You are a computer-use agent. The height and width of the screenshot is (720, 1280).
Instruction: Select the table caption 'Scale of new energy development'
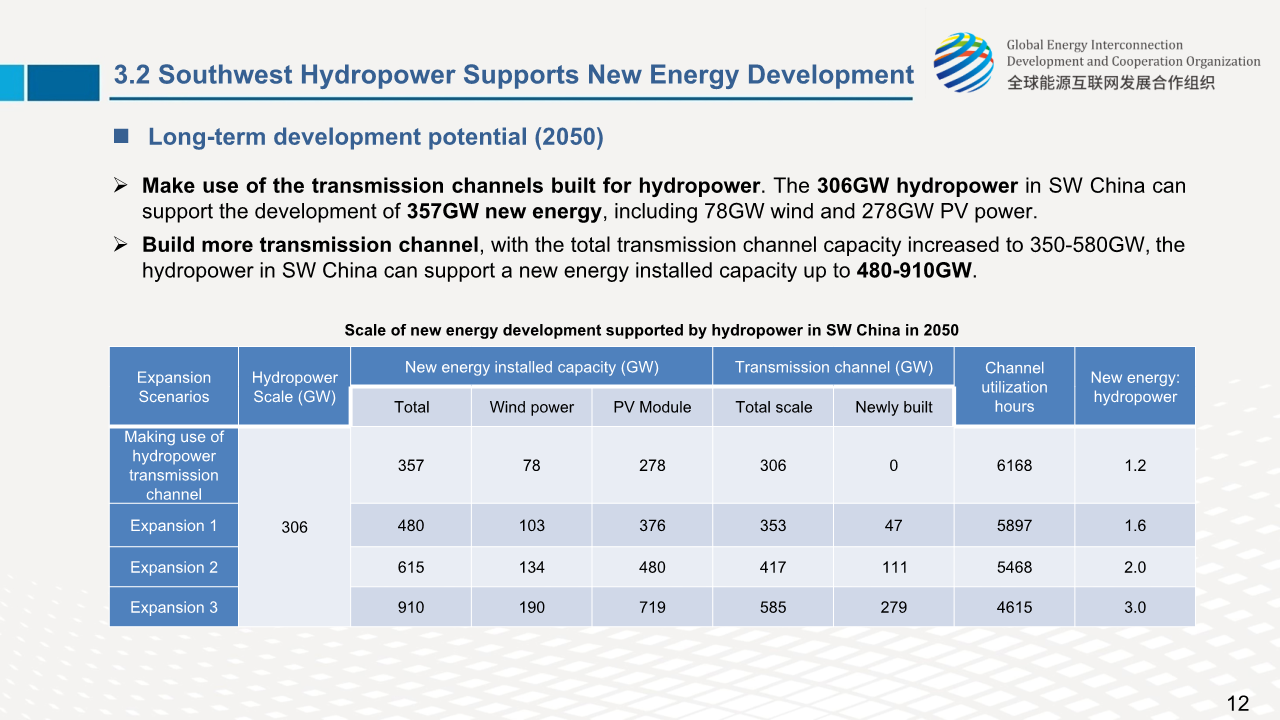coord(651,330)
